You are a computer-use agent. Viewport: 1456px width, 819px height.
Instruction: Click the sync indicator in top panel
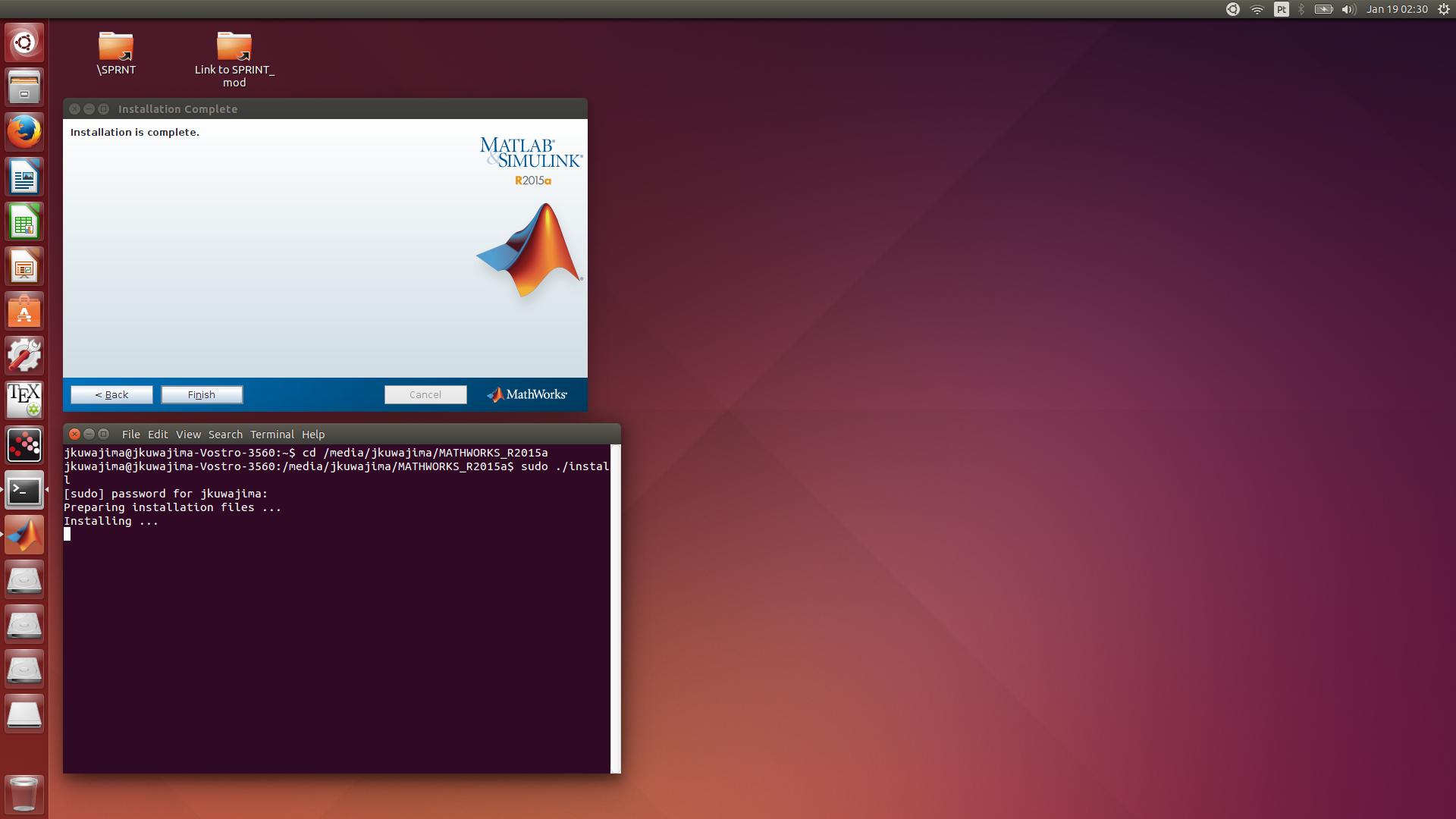point(1233,9)
